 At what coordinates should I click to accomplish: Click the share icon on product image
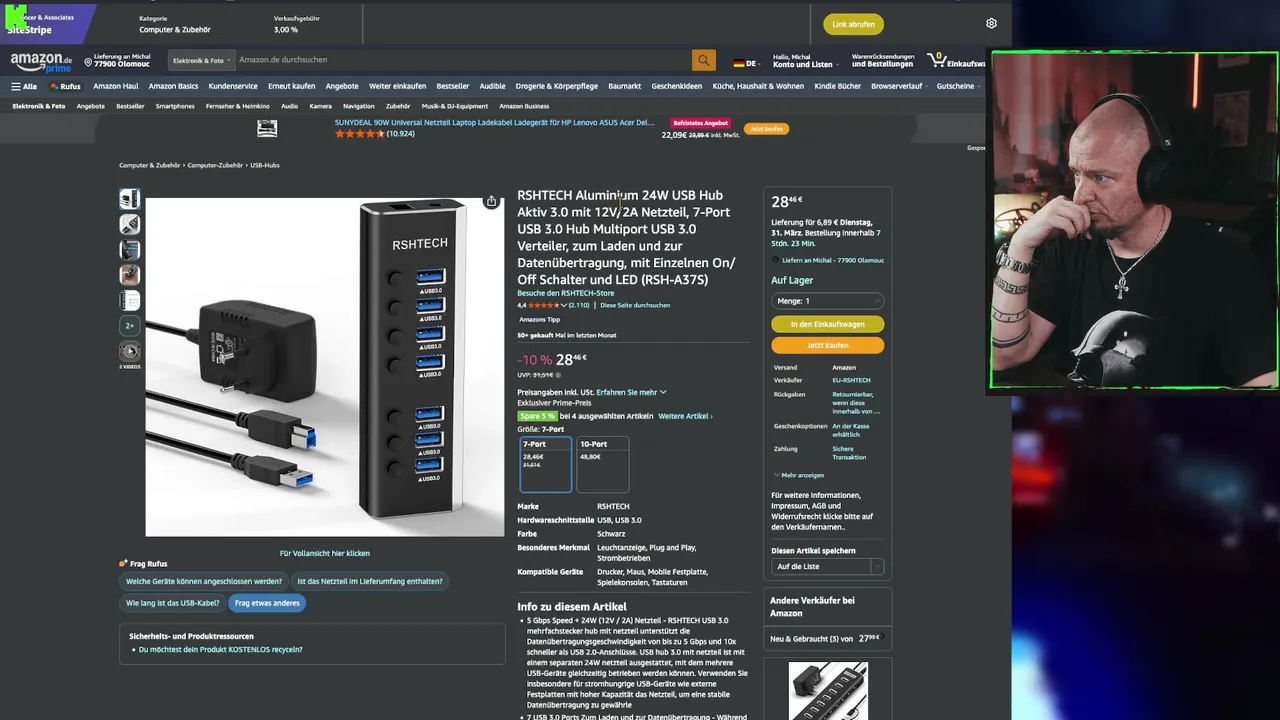click(x=491, y=201)
